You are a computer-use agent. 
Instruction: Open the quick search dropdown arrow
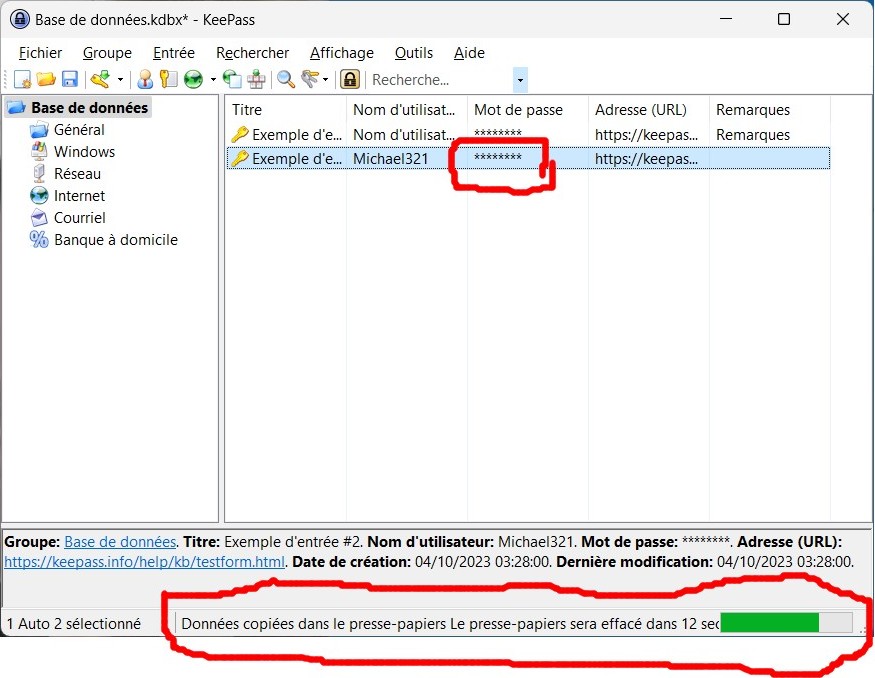520,80
